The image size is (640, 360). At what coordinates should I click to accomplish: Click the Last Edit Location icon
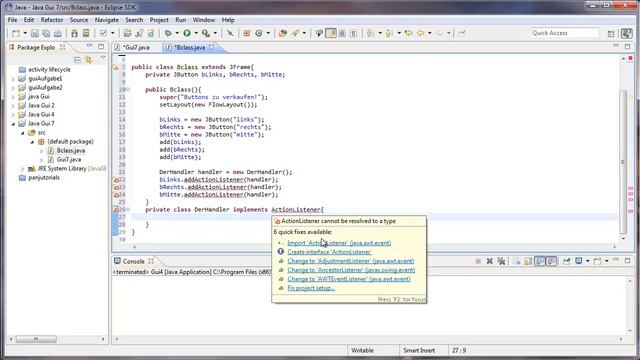click(x=408, y=33)
